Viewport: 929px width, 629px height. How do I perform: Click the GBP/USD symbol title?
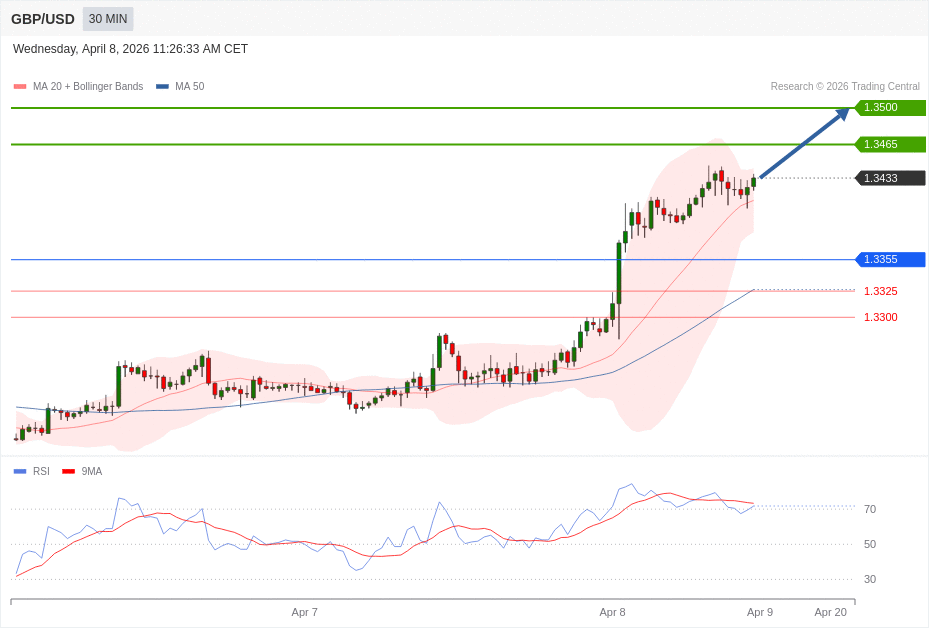(43, 19)
